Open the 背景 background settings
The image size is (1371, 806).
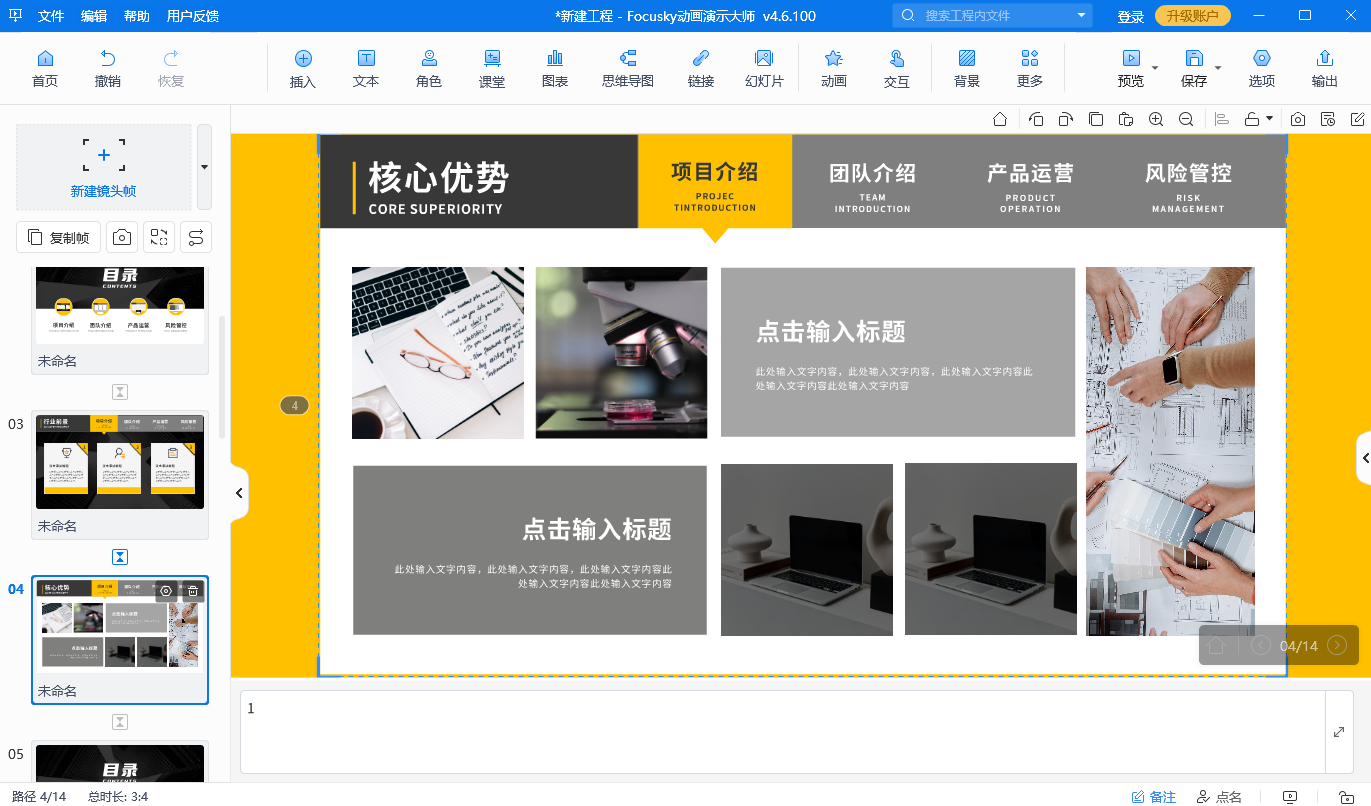coord(967,68)
